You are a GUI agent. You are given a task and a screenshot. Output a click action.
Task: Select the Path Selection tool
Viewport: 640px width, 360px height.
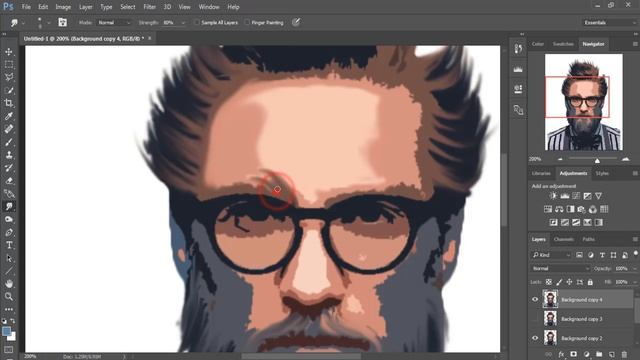point(9,258)
